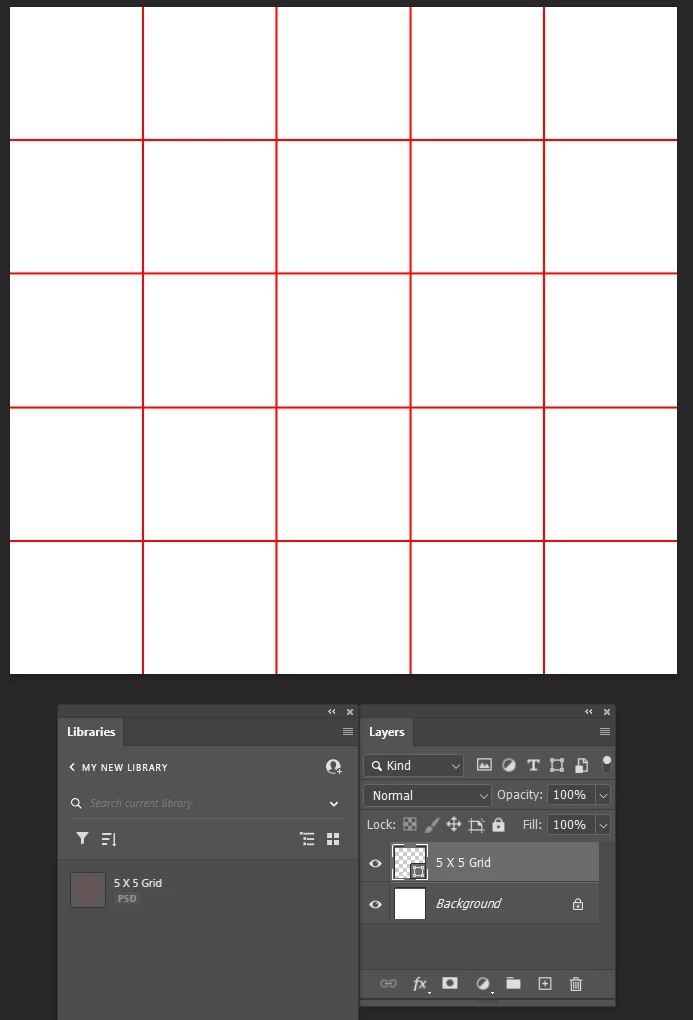Filter layers by type layers

coord(533,765)
